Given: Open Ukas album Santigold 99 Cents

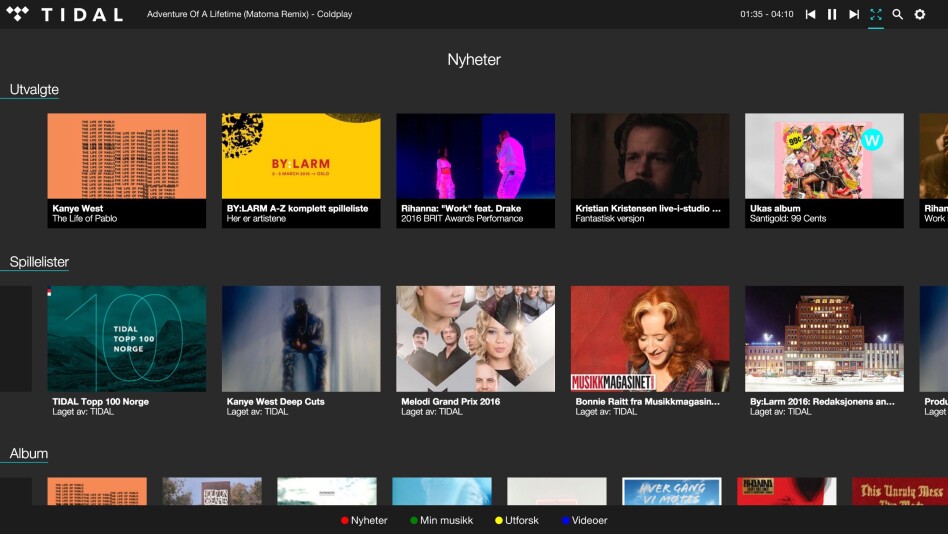Looking at the screenshot, I should (x=824, y=170).
